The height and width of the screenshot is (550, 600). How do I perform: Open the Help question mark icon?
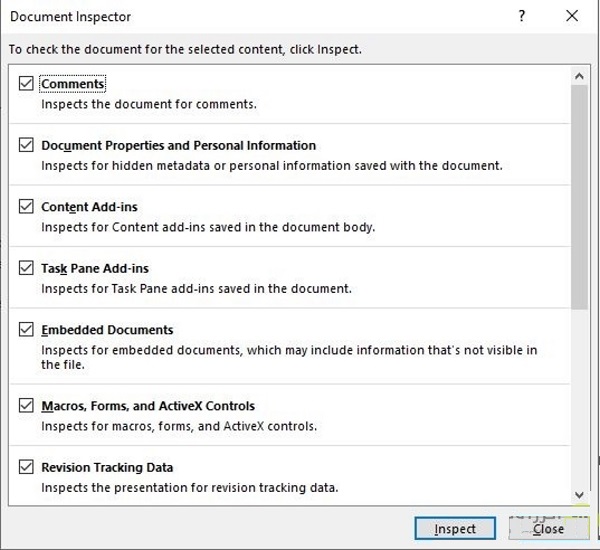point(522,16)
